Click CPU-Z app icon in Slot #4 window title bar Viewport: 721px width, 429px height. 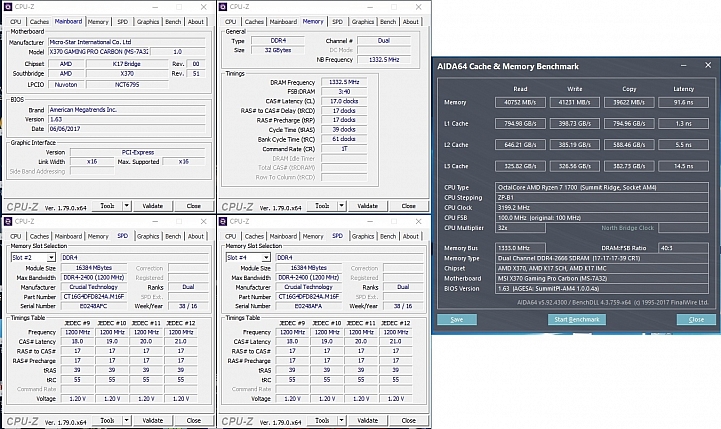tap(223, 222)
